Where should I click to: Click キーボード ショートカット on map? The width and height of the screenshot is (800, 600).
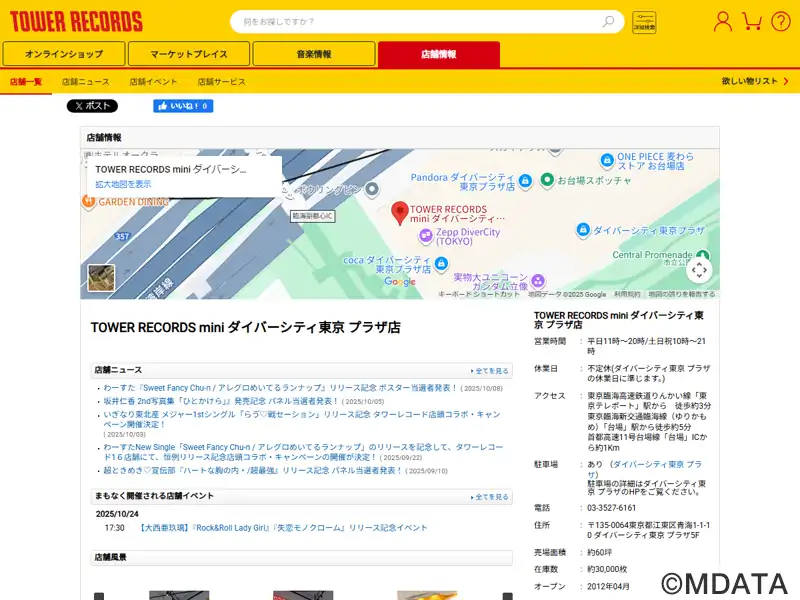point(479,294)
